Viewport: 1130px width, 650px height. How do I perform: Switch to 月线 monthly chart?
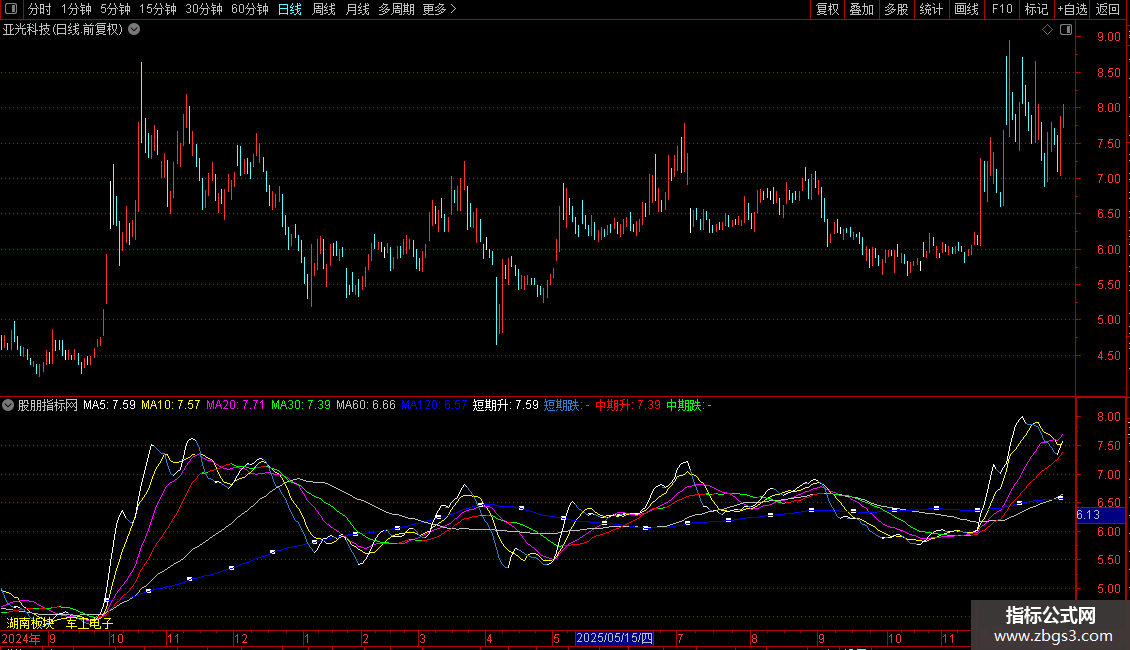[357, 9]
